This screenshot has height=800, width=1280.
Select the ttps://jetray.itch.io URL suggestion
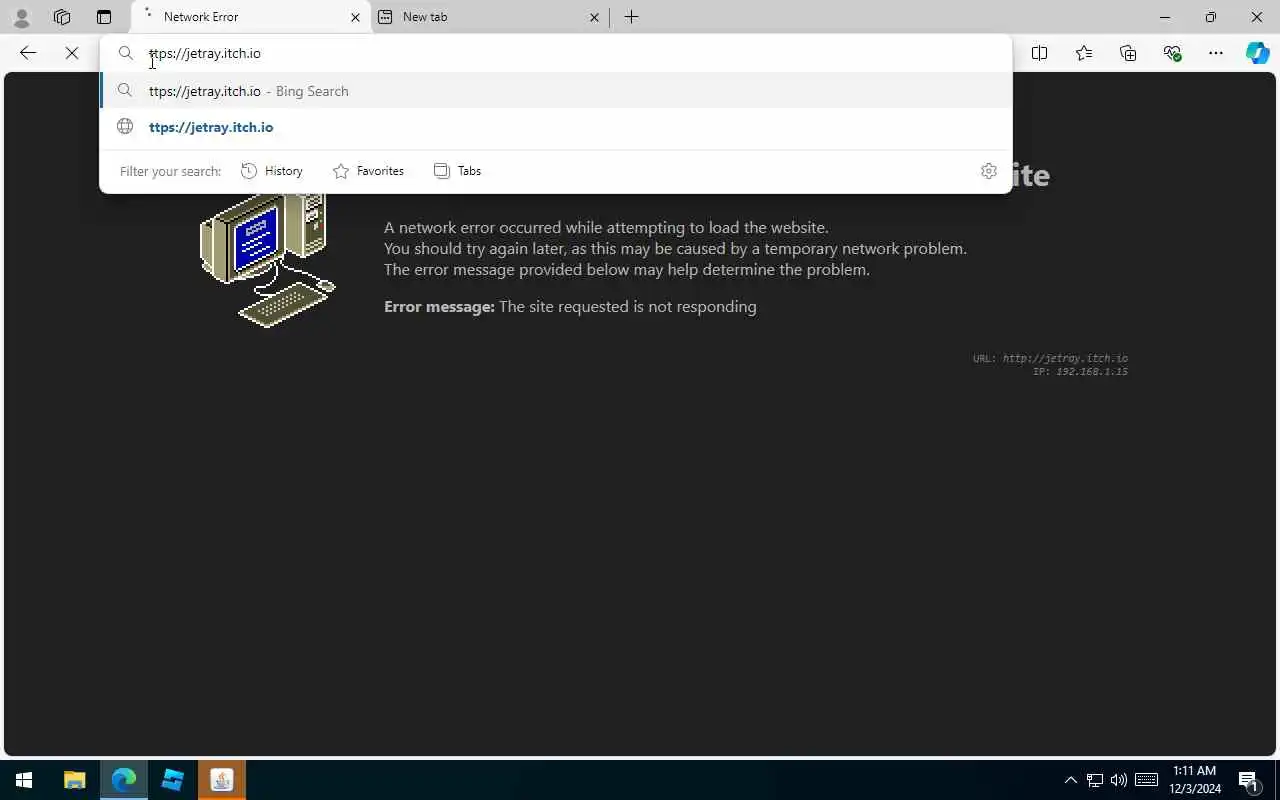click(x=556, y=127)
